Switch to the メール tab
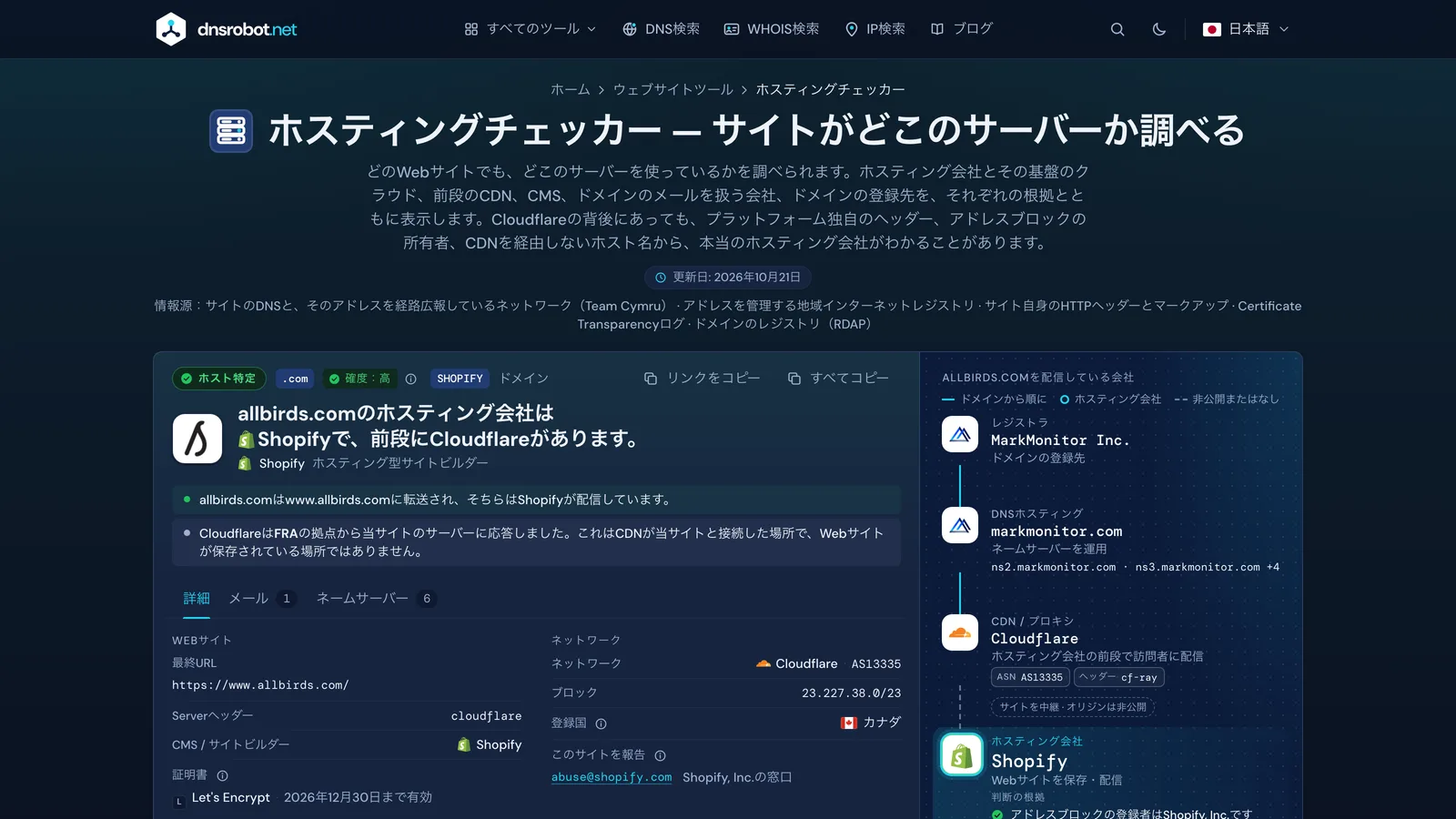1456x819 pixels. [x=261, y=598]
